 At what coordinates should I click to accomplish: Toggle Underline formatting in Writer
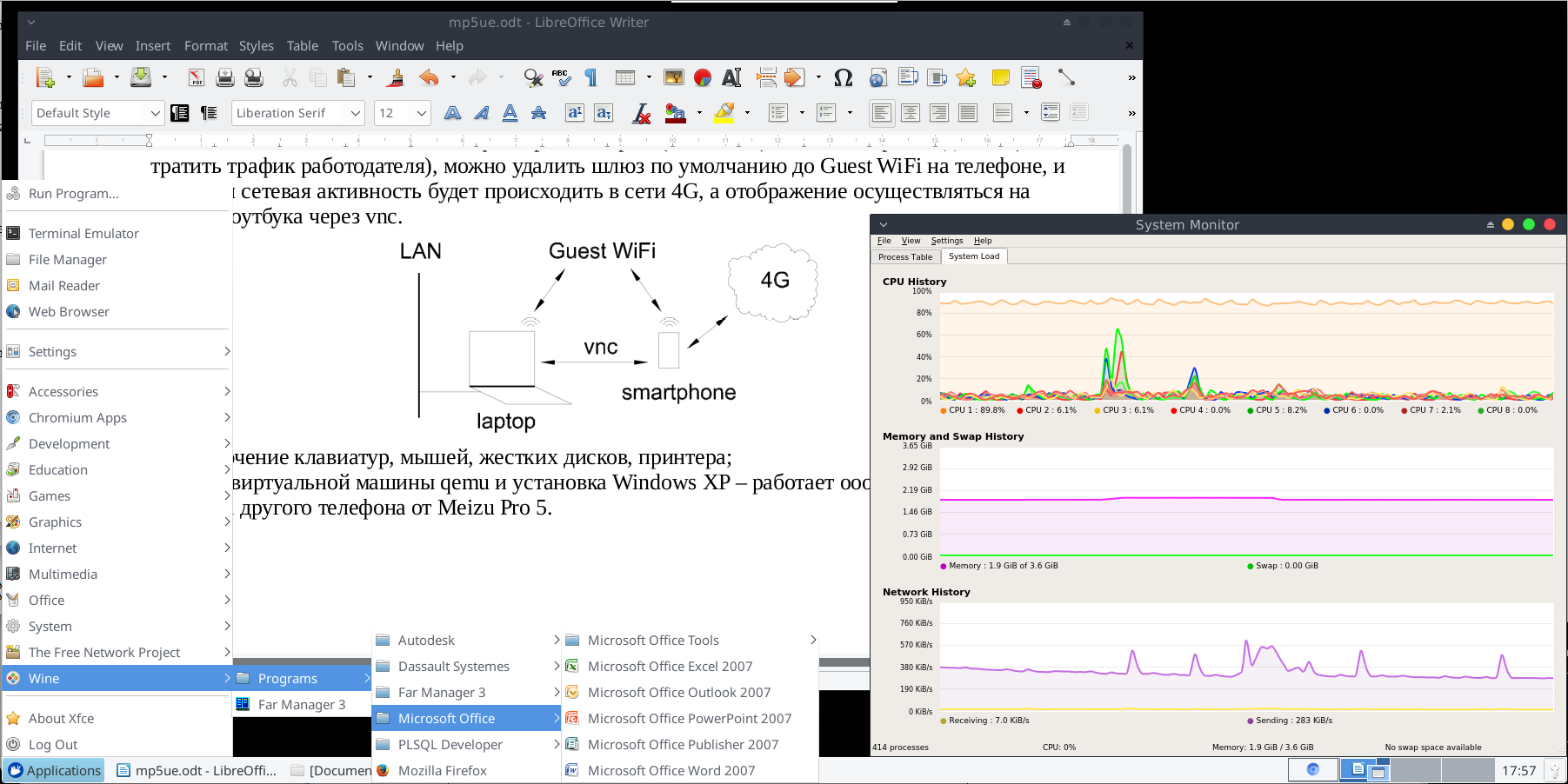coord(510,113)
